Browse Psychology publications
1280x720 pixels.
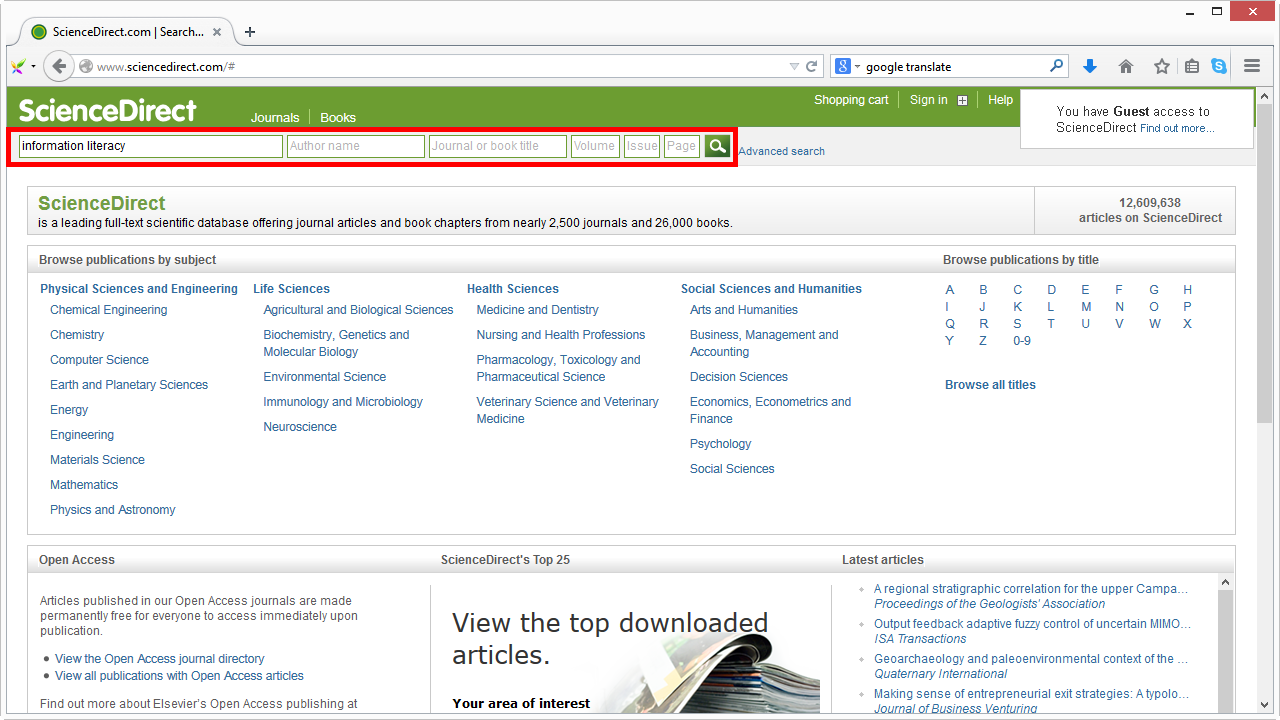tap(720, 444)
